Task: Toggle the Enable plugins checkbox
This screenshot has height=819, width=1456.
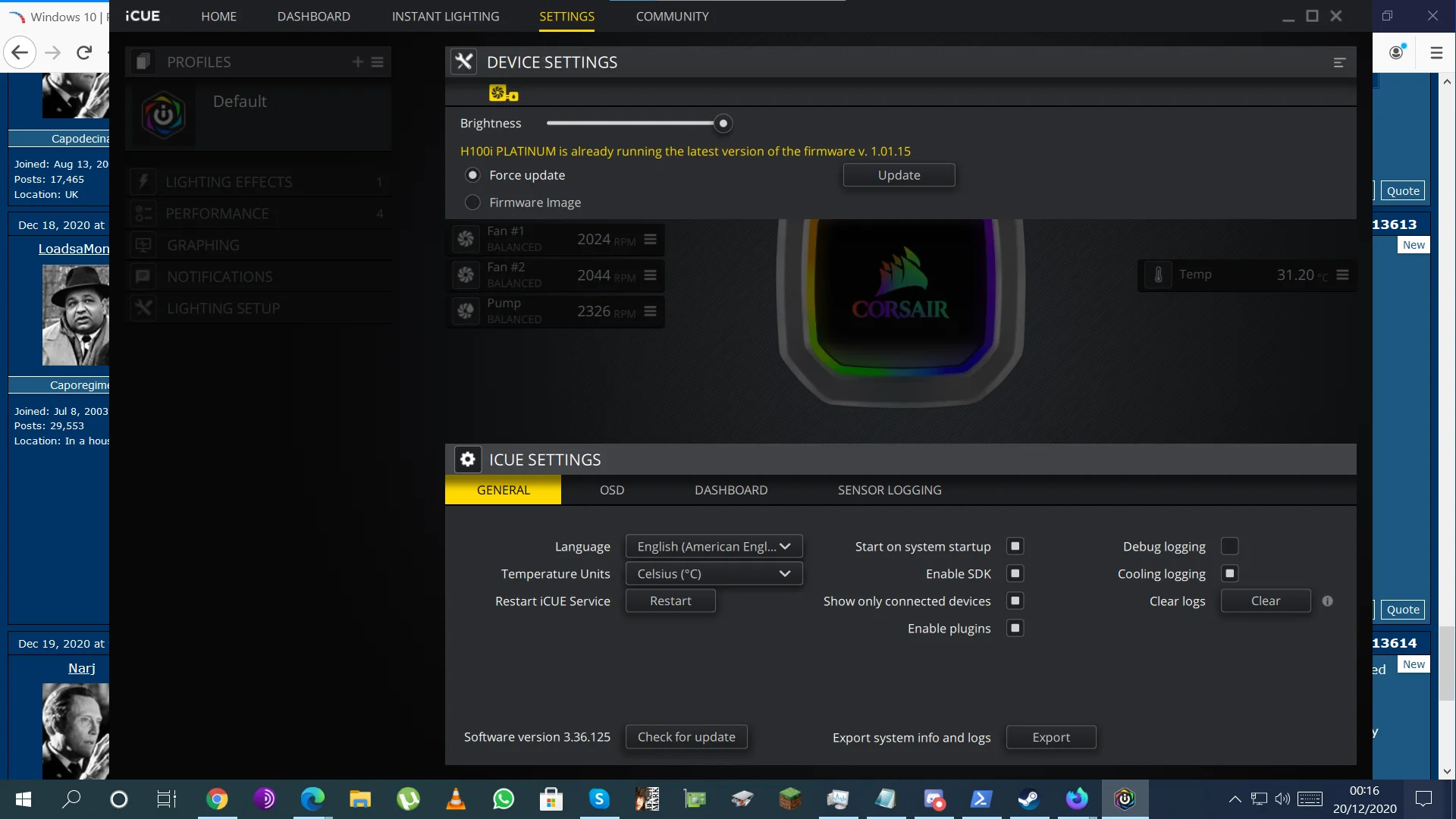Action: coord(1015,628)
